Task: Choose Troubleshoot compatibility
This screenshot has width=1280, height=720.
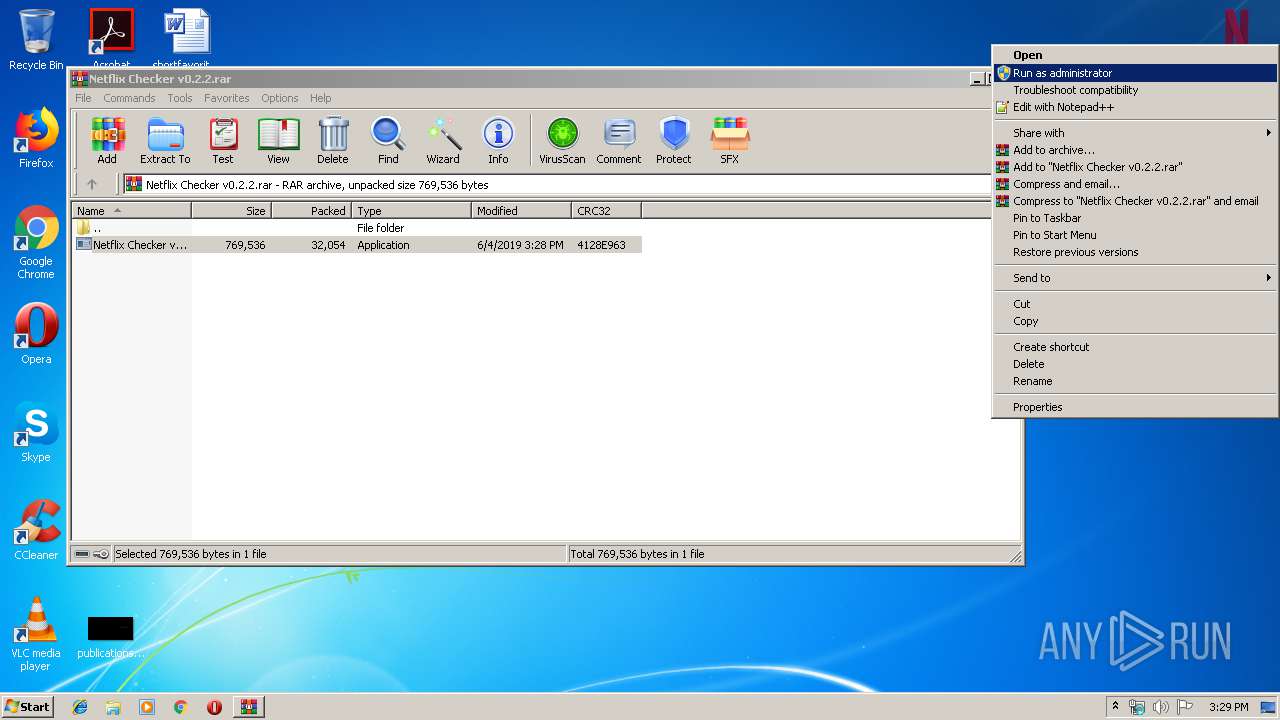Action: (1135, 90)
